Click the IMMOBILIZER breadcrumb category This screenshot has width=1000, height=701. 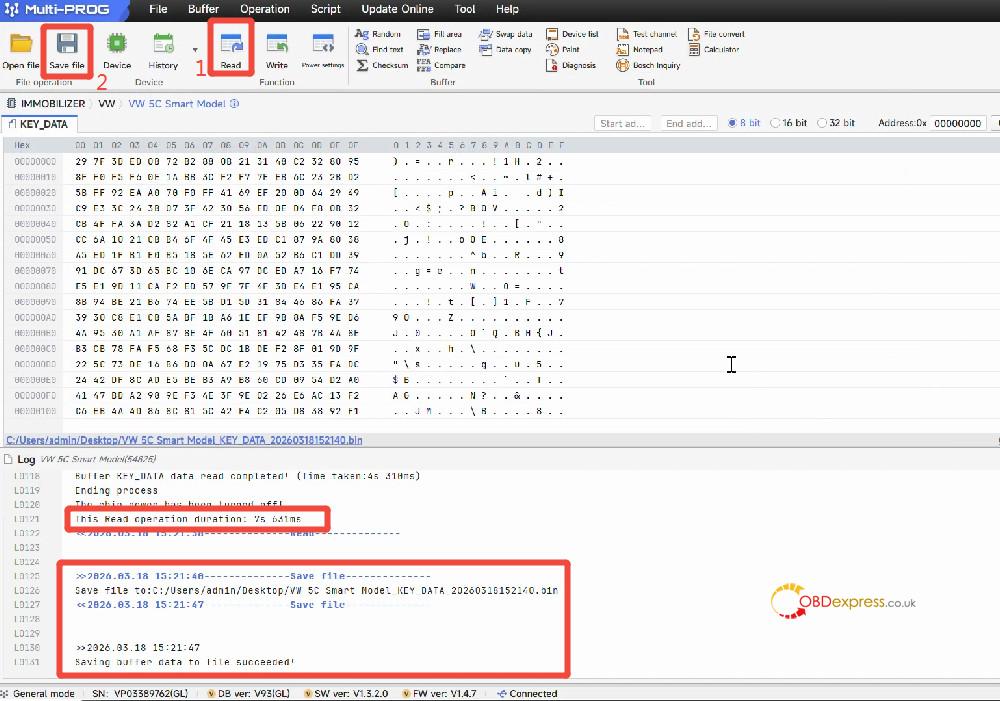point(46,103)
